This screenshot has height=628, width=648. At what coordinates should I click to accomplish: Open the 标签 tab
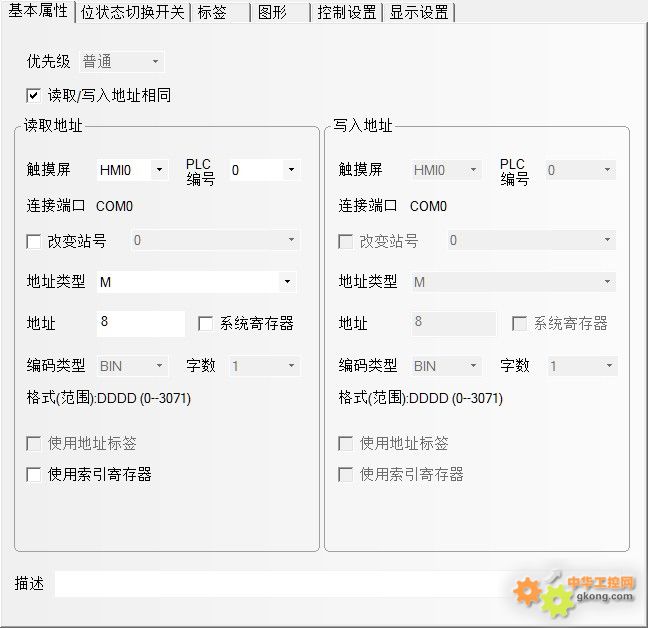(211, 12)
